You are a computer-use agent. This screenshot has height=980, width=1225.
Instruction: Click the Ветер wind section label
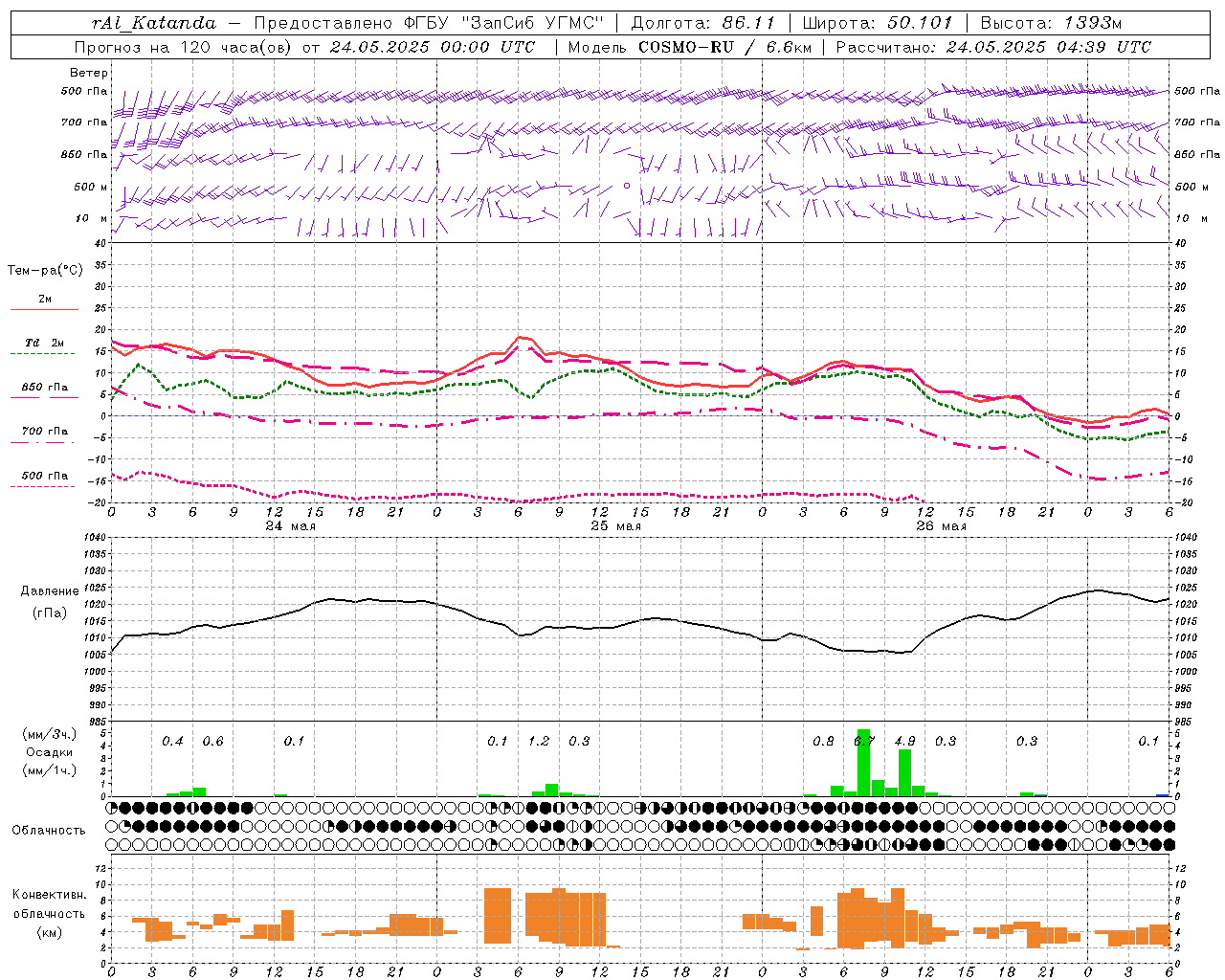88,73
